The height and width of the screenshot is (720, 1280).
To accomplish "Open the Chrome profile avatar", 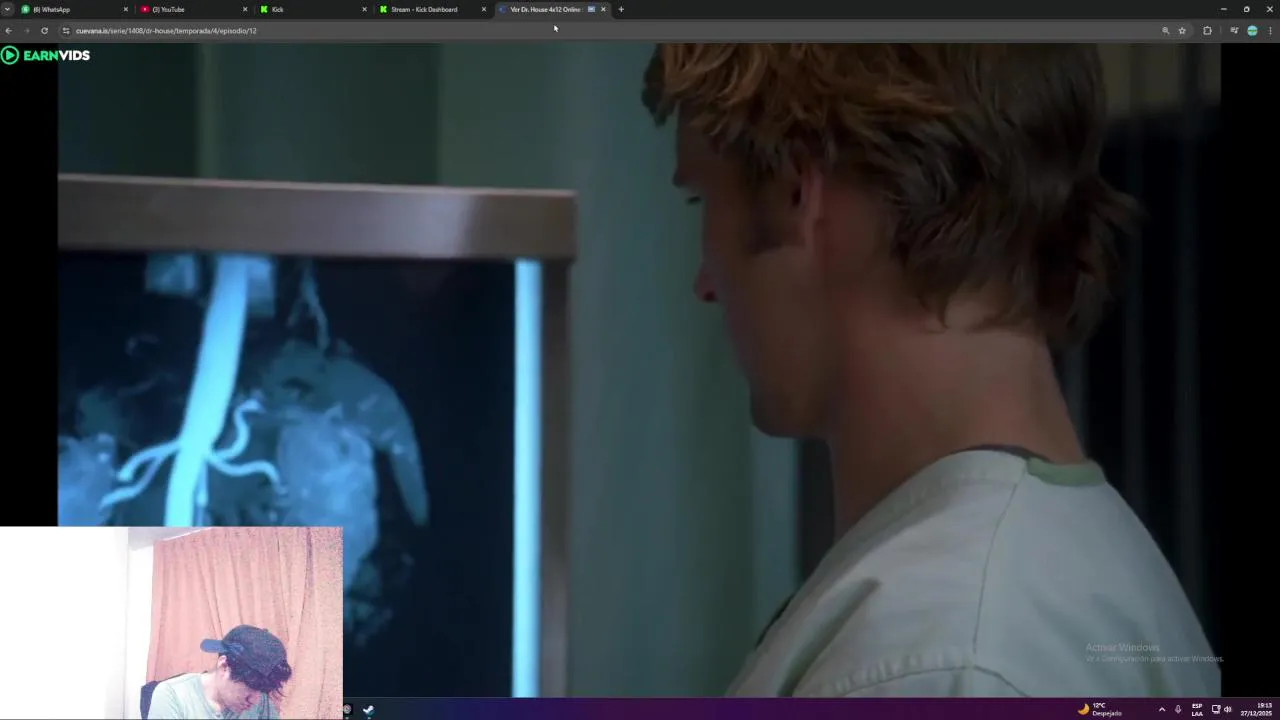I will tap(1252, 30).
